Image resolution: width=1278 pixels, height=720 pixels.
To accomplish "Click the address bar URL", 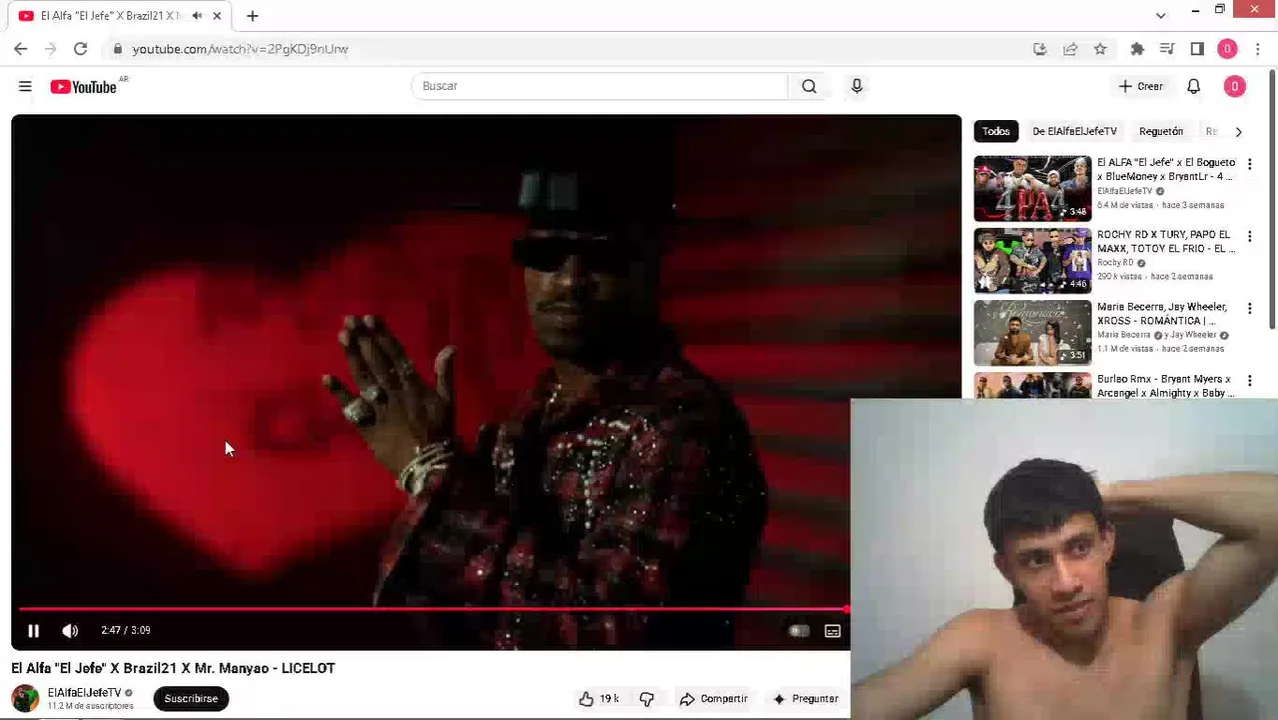I will point(240,49).
